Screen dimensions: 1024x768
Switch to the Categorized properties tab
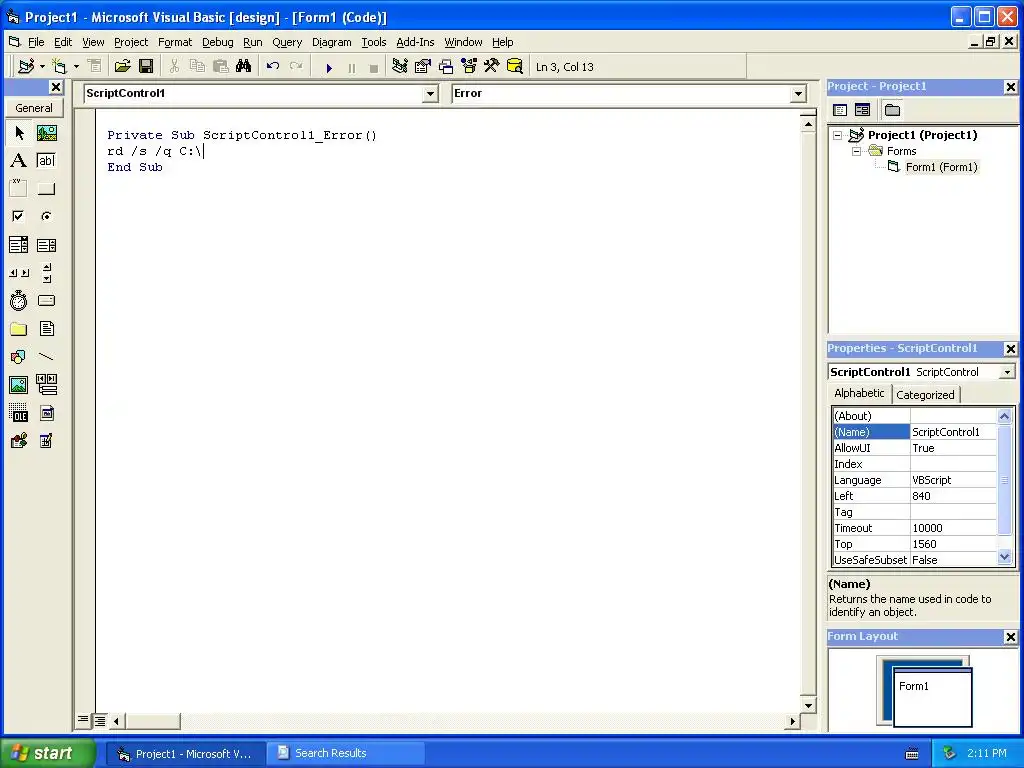pyautogui.click(x=925, y=394)
